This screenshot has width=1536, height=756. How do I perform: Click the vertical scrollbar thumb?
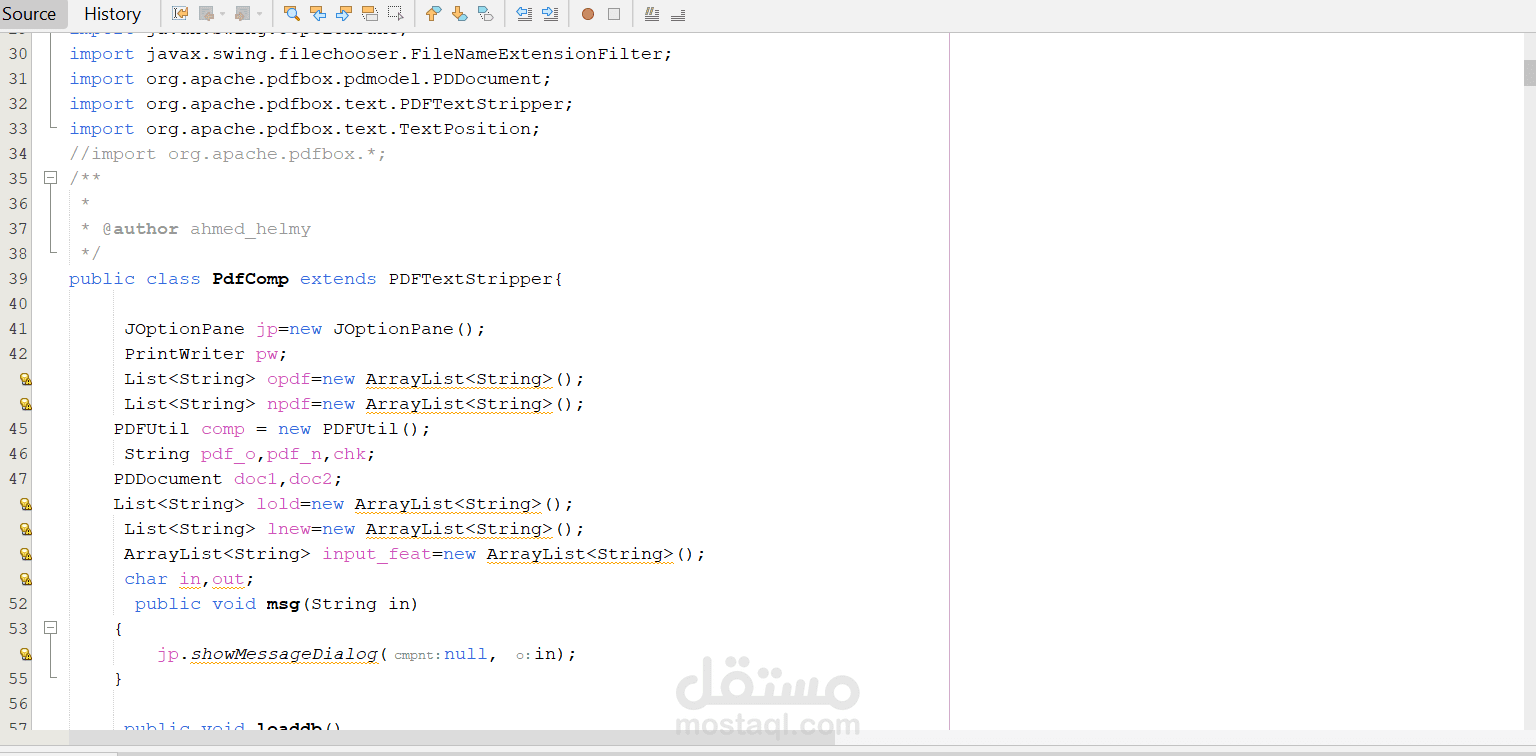(1528, 73)
